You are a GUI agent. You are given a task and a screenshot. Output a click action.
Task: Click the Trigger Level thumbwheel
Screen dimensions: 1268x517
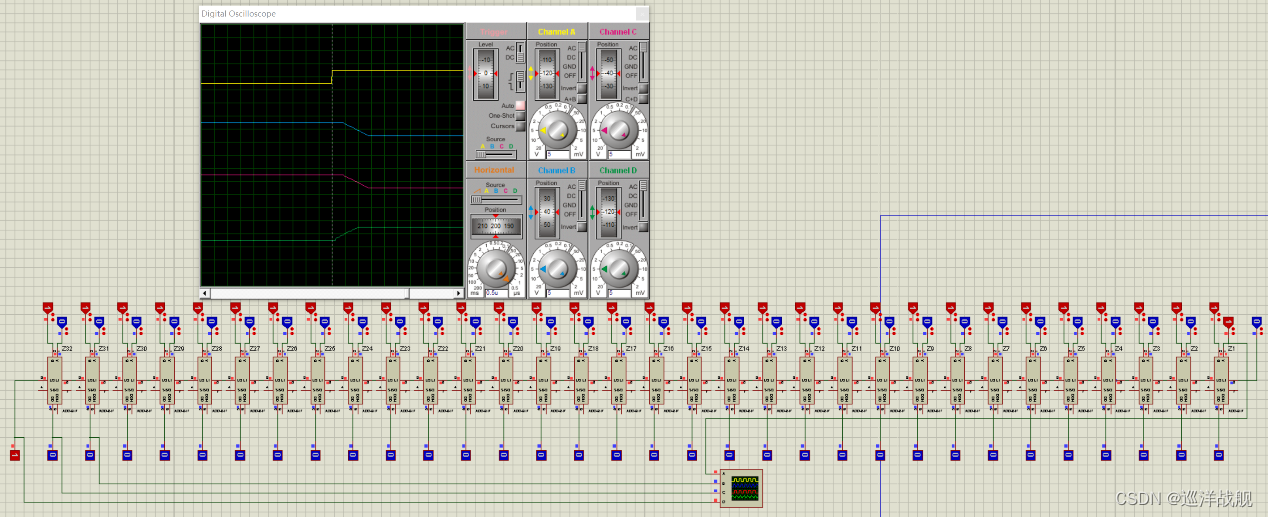point(486,74)
